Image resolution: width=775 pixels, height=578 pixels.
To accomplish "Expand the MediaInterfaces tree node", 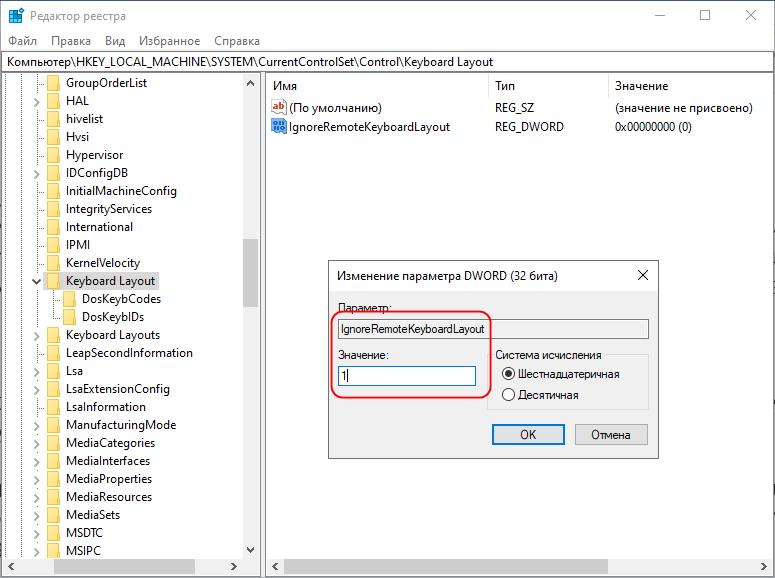I will [36, 462].
